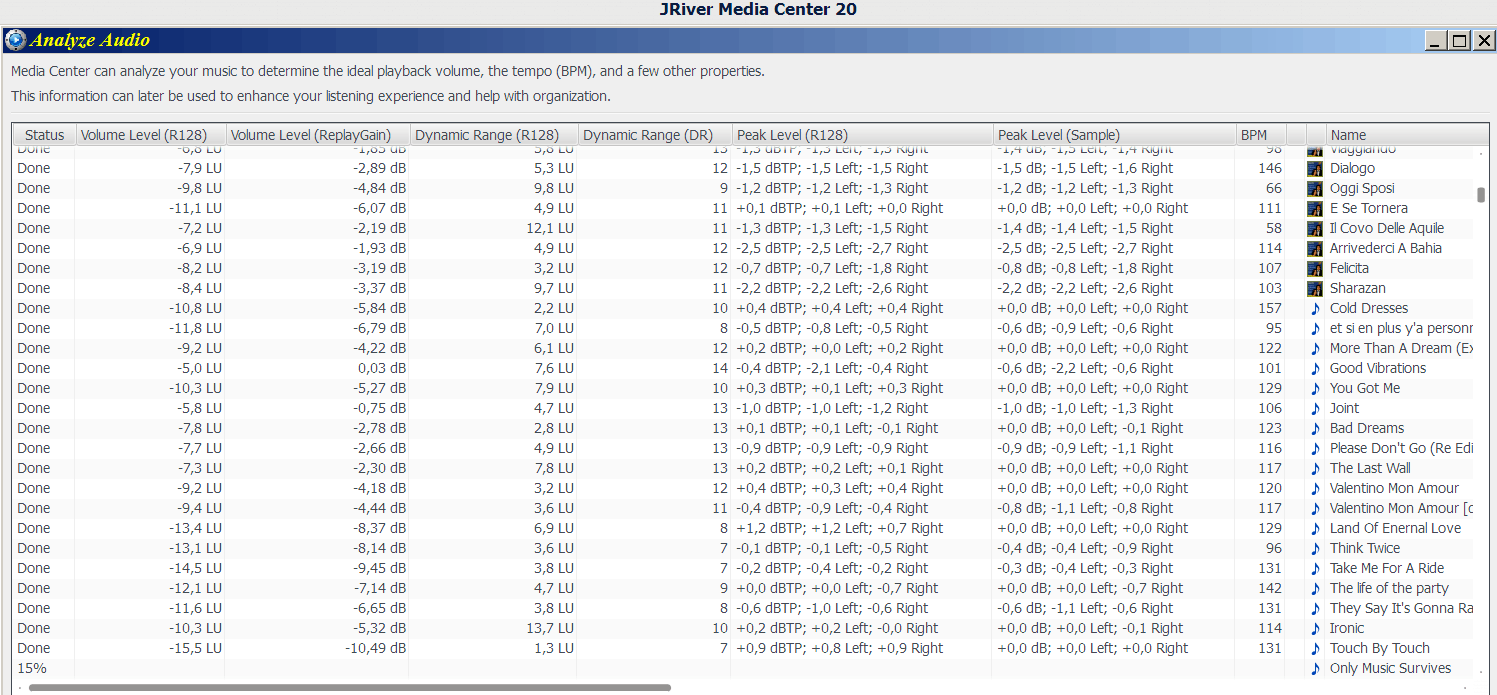The height and width of the screenshot is (695, 1497).
Task: Select the 15% progress row status
Action: pos(32,668)
